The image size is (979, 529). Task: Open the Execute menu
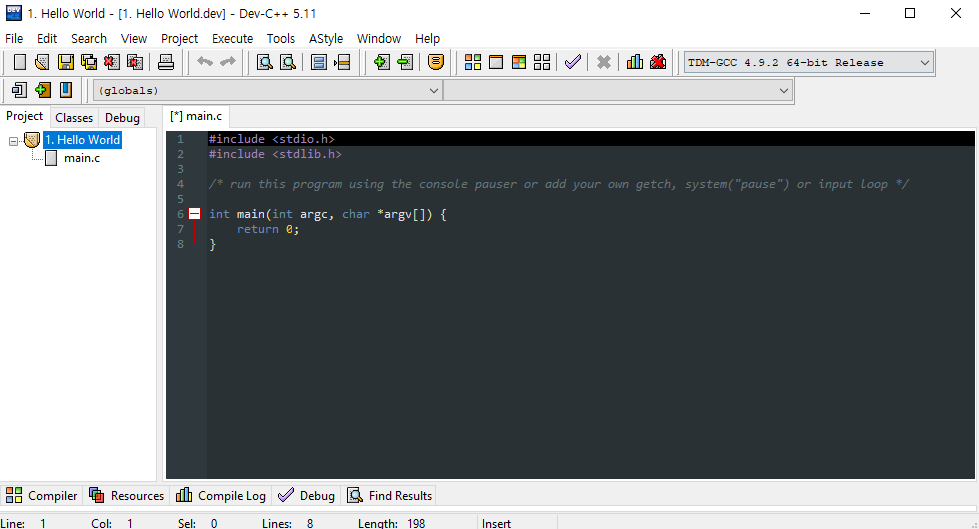click(x=232, y=39)
